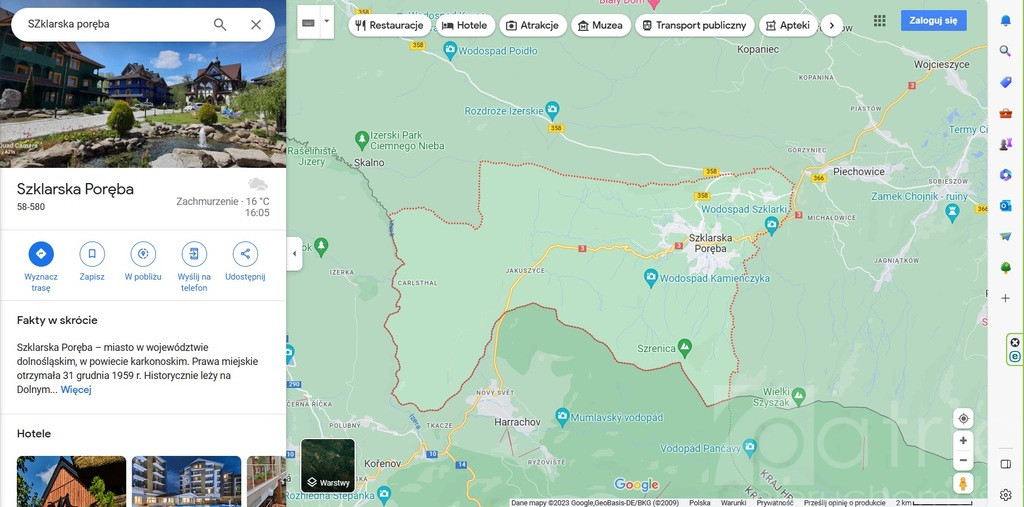Open the first hotel photo card
The height and width of the screenshot is (507, 1024).
[x=71, y=481]
